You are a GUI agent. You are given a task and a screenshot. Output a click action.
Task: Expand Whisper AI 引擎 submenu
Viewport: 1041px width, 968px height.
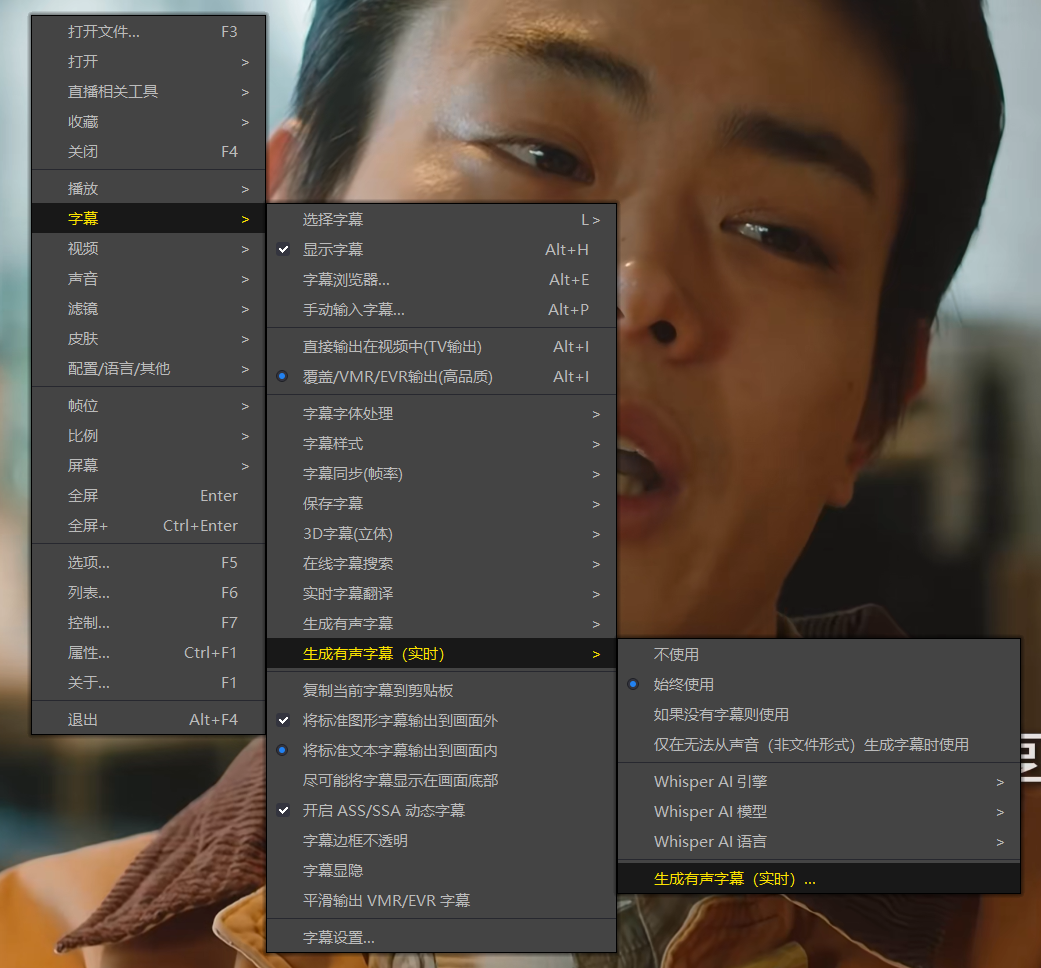tap(819, 782)
